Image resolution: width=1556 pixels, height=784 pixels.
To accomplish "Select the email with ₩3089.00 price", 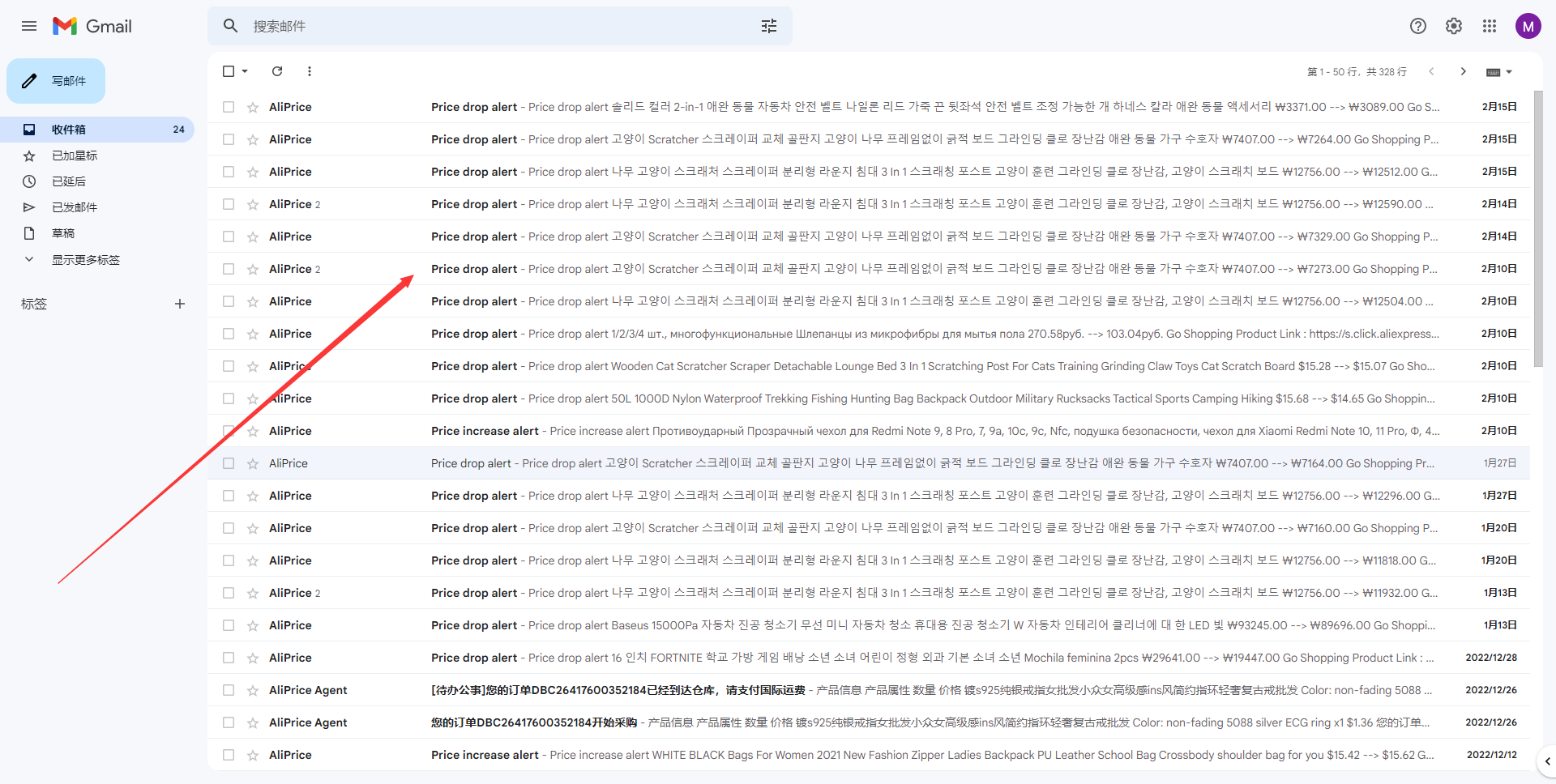I will [x=229, y=107].
